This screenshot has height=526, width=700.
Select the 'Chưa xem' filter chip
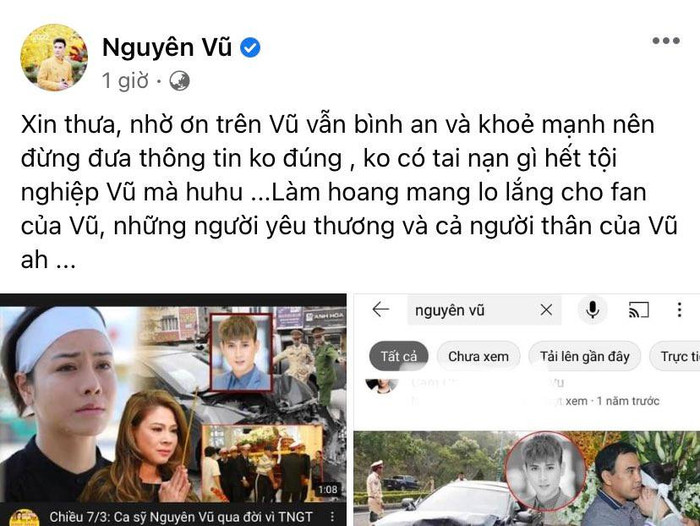(x=478, y=356)
